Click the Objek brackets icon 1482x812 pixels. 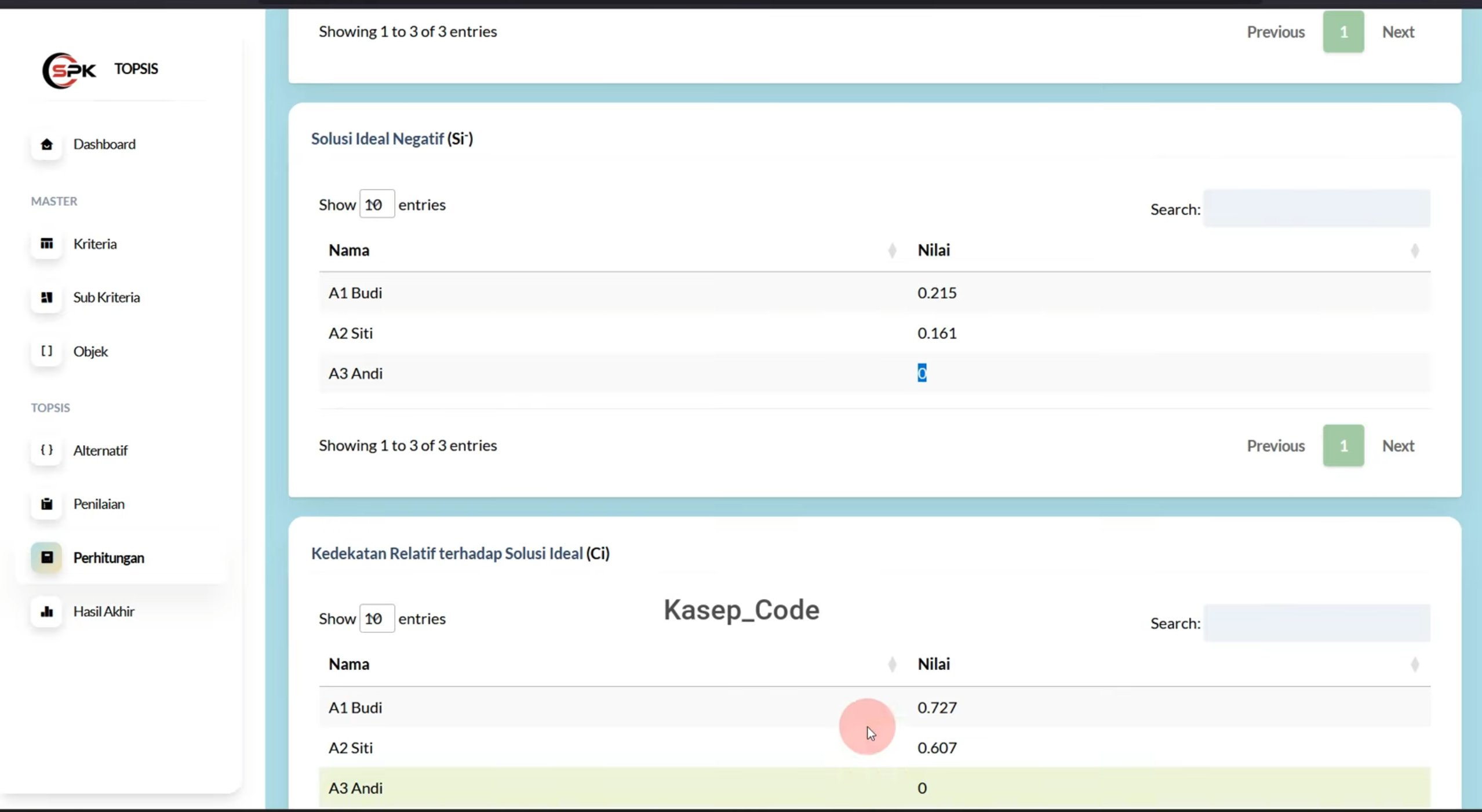click(46, 351)
